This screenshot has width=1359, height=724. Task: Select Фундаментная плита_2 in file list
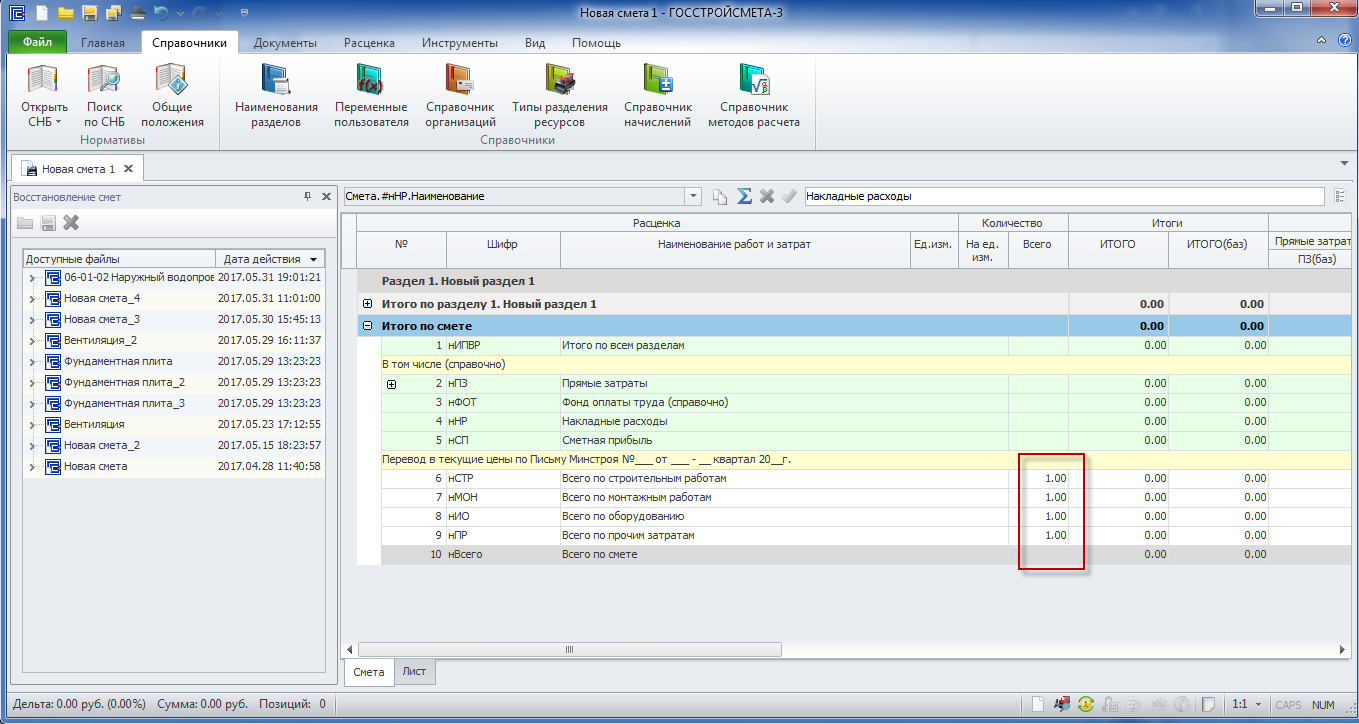(125, 382)
